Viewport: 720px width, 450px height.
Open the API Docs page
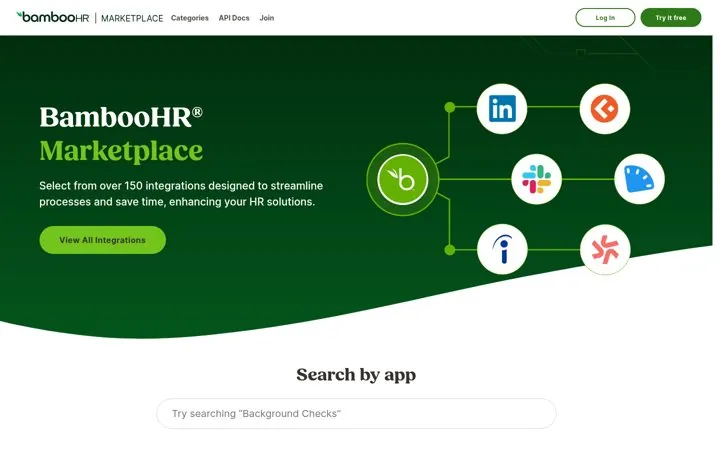click(234, 18)
